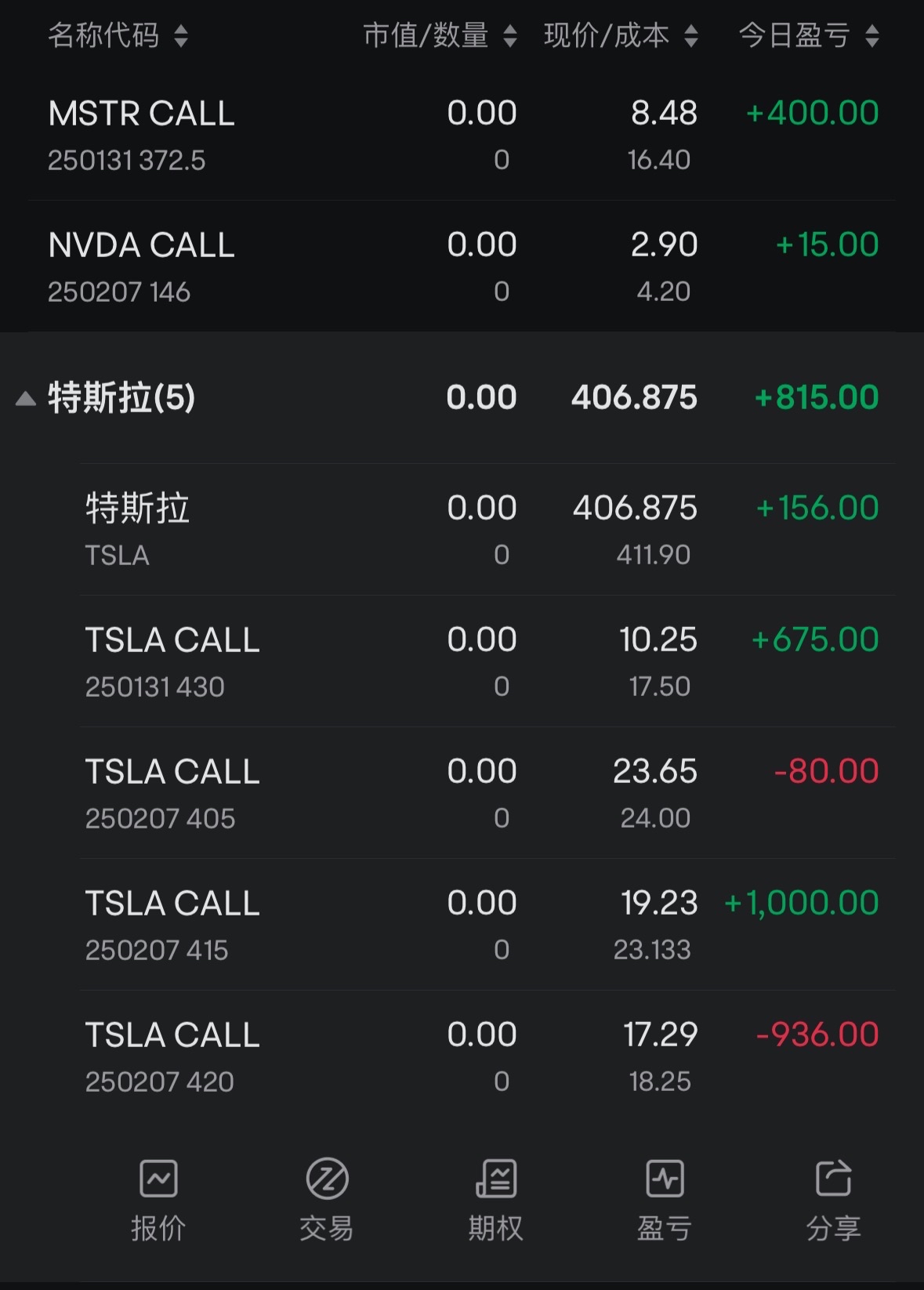The height and width of the screenshot is (1290, 924).
Task: Tap the 名称代码 column header text
Action: 103,36
